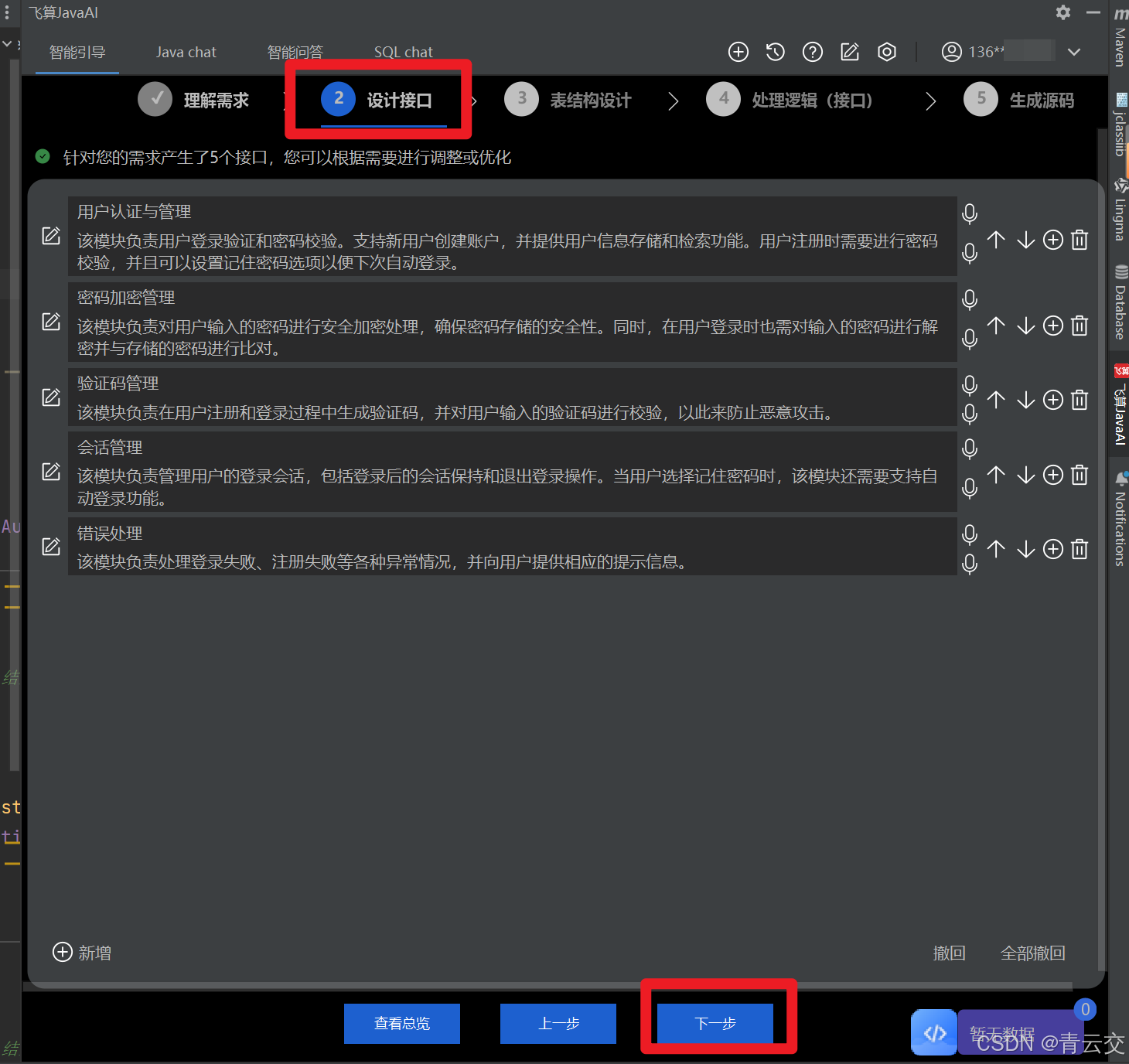Open the history clock icon
This screenshot has height=1064, width=1129.
(776, 52)
